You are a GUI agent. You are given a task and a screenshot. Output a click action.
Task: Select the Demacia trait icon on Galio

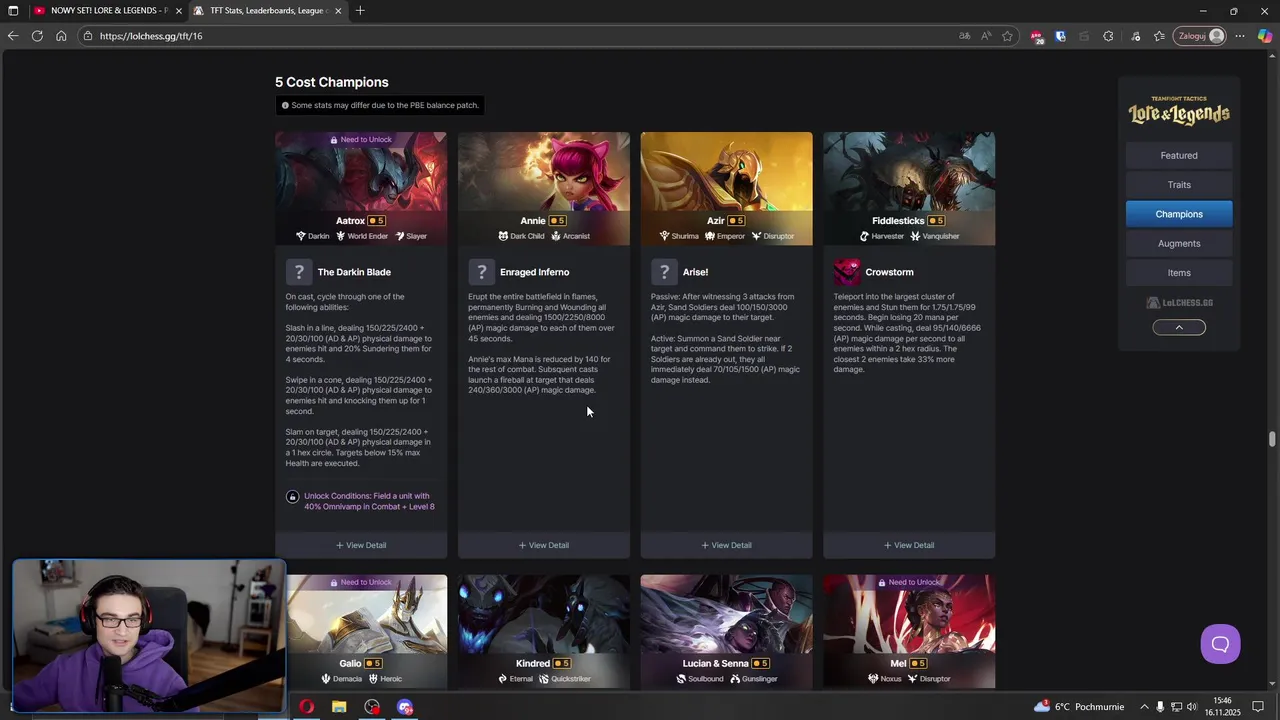click(326, 678)
